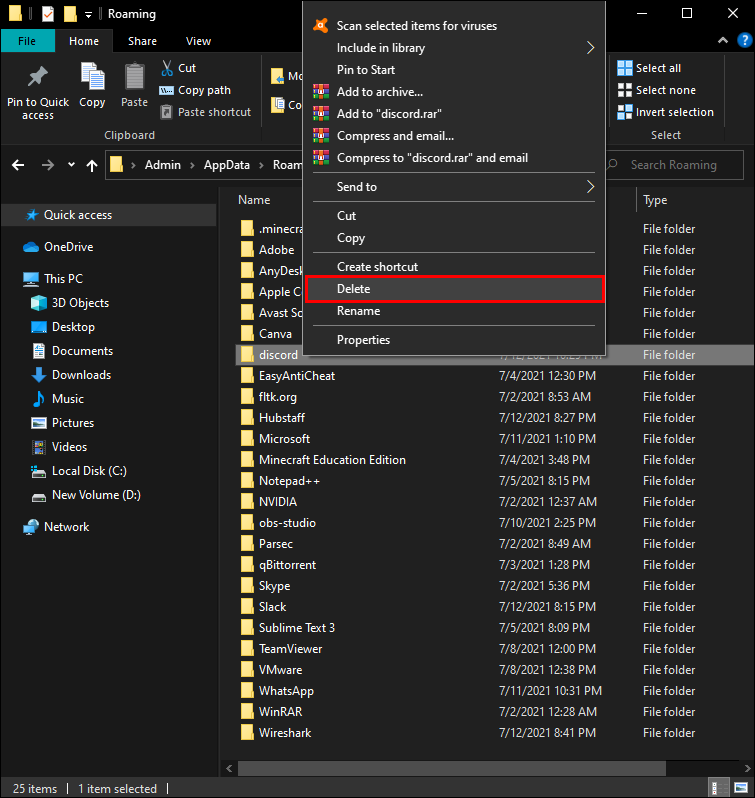
Task: Open the Quick Access Toolbar customize dropdown
Action: (89, 15)
